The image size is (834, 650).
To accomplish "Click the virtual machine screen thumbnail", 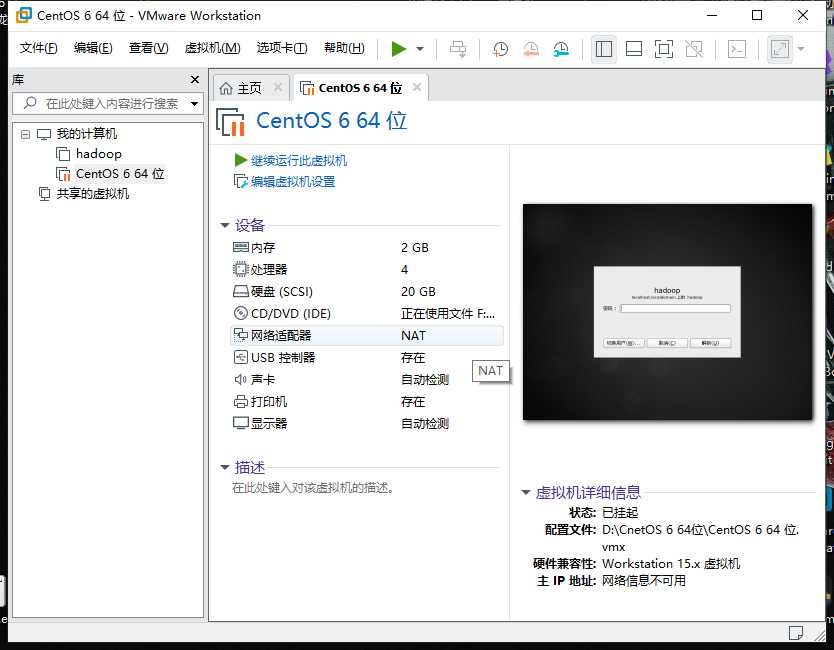I will [668, 312].
